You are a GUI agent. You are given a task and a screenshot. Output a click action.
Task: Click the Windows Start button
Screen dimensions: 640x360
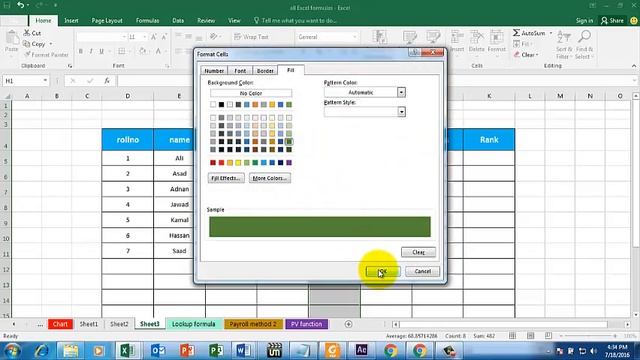[x=12, y=351]
